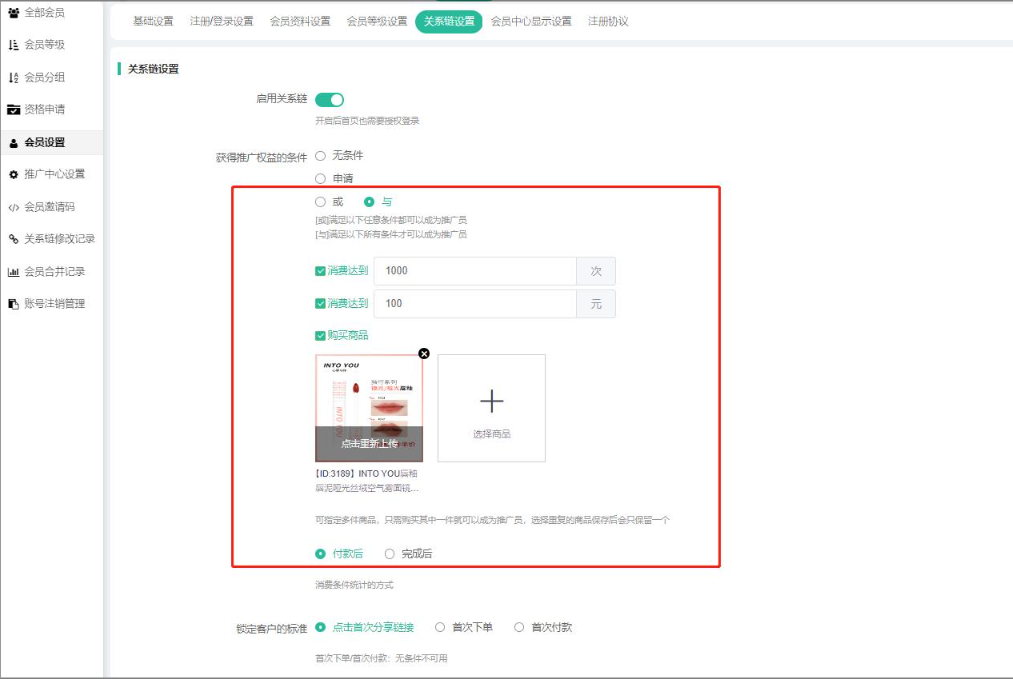Image resolution: width=1013 pixels, height=679 pixels.
Task: Toggle the 启用关系链 switch off
Action: [329, 100]
